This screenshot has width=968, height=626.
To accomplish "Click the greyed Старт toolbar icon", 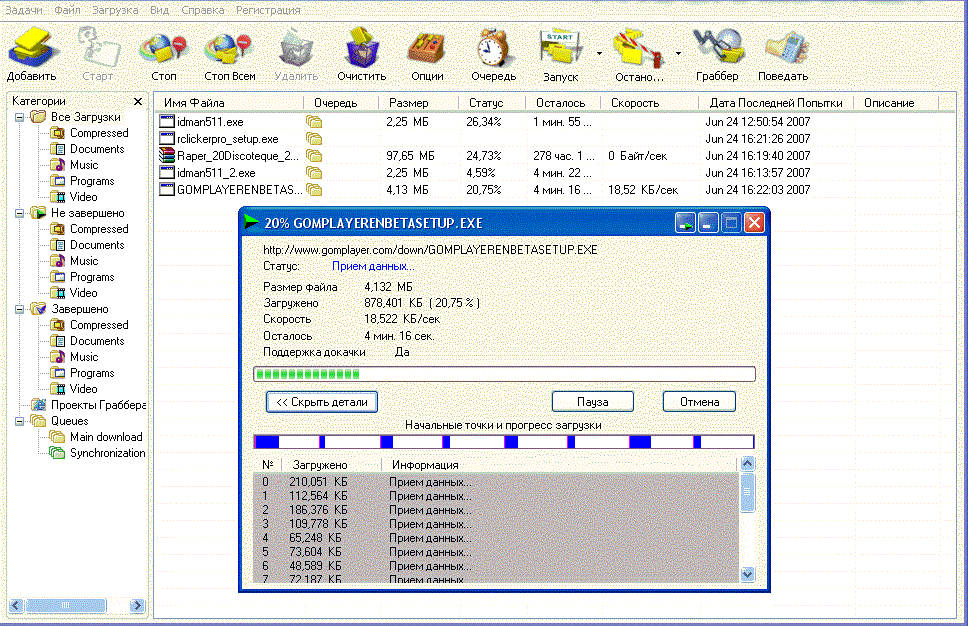I will point(98,47).
